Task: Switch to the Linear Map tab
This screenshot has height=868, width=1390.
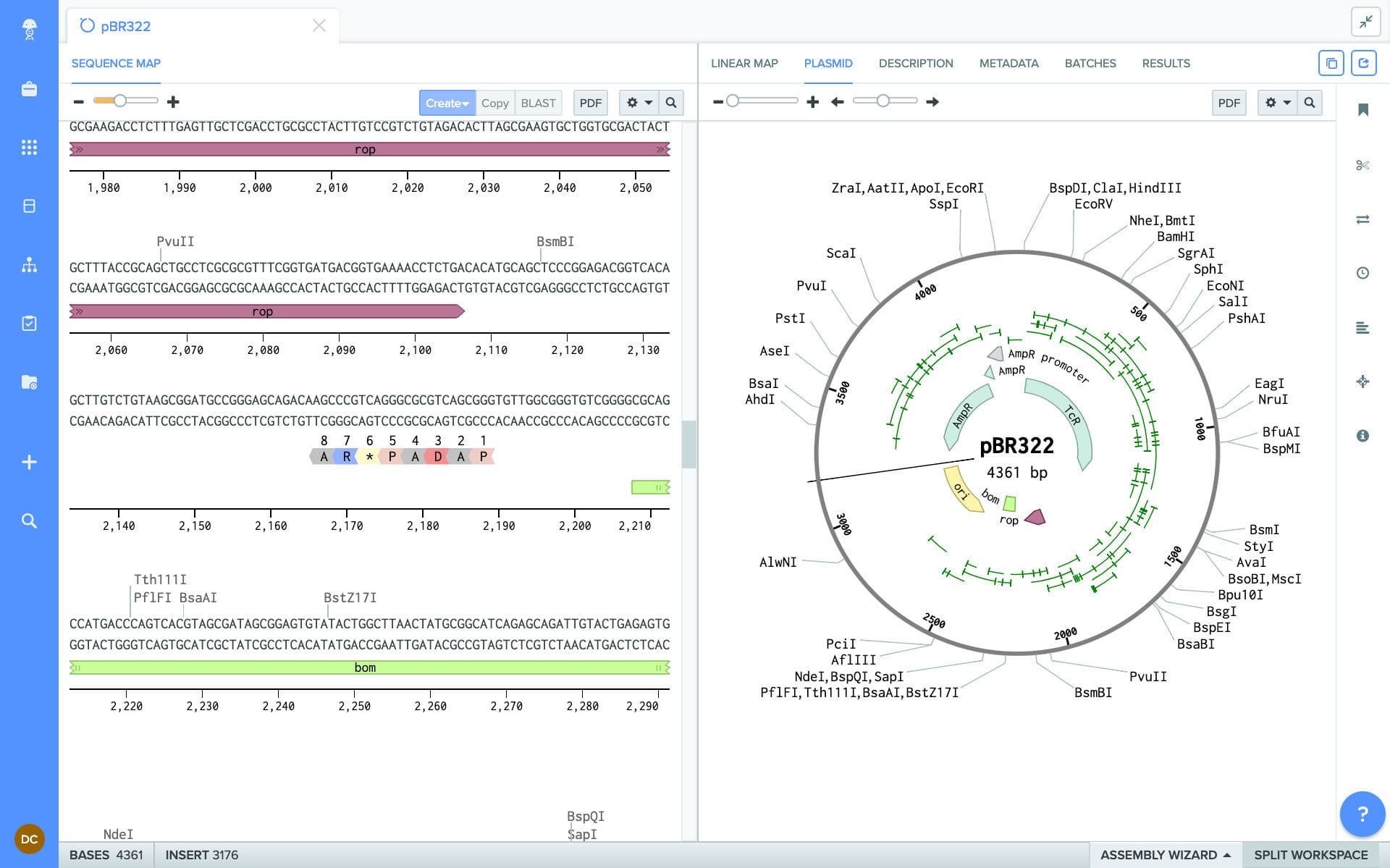Action: (x=744, y=64)
